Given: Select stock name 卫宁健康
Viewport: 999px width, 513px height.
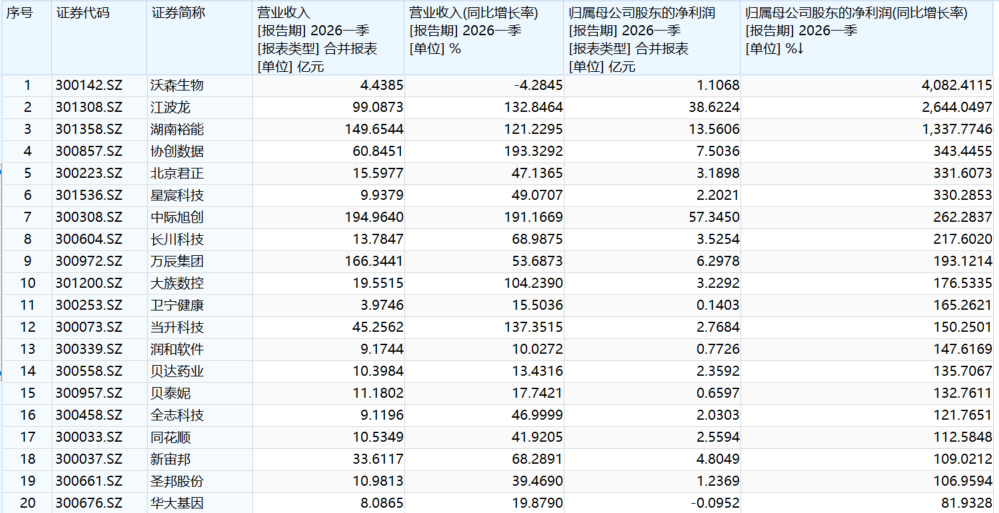Looking at the screenshot, I should [x=178, y=306].
